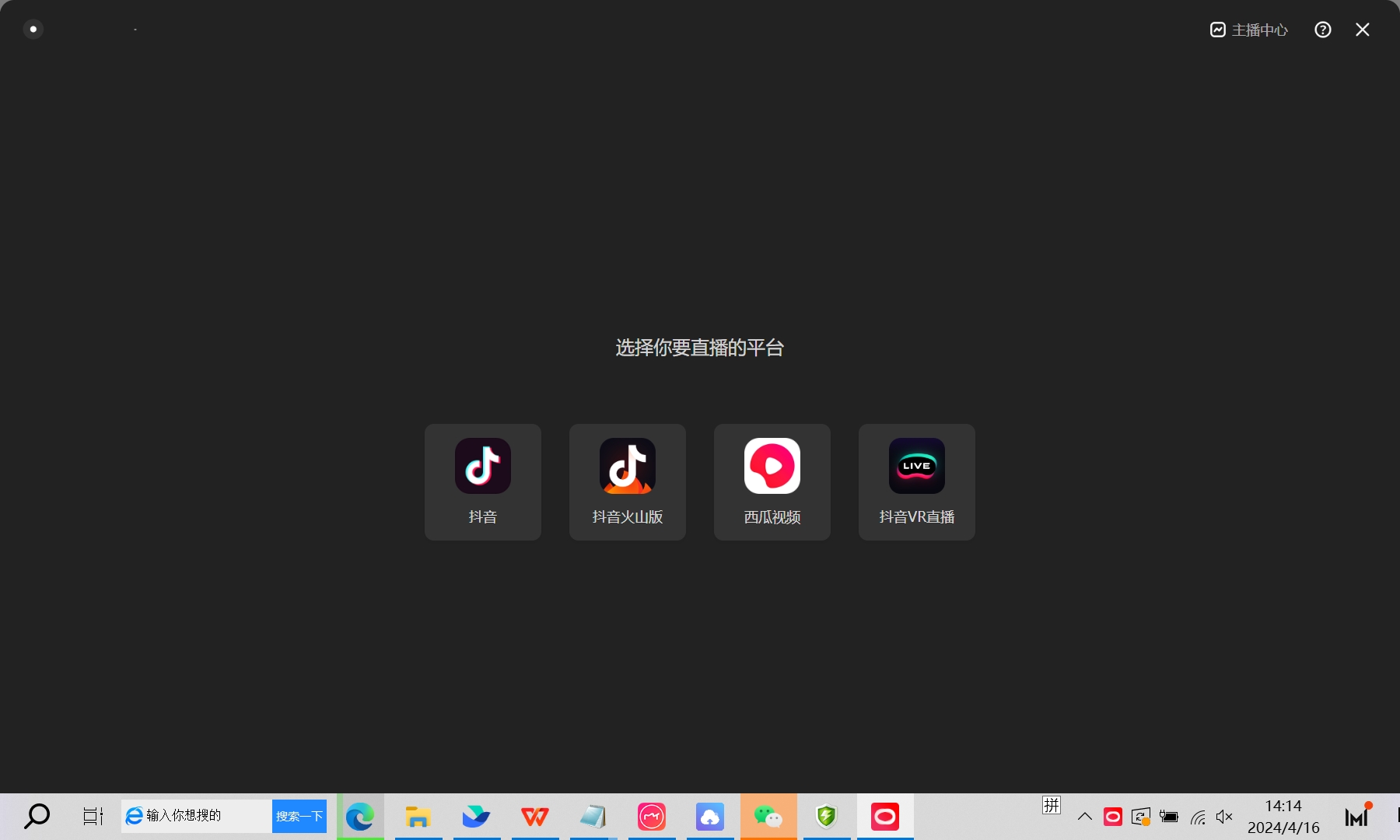Open the pink face app in the taskbar
This screenshot has height=840, width=1400.
click(652, 817)
